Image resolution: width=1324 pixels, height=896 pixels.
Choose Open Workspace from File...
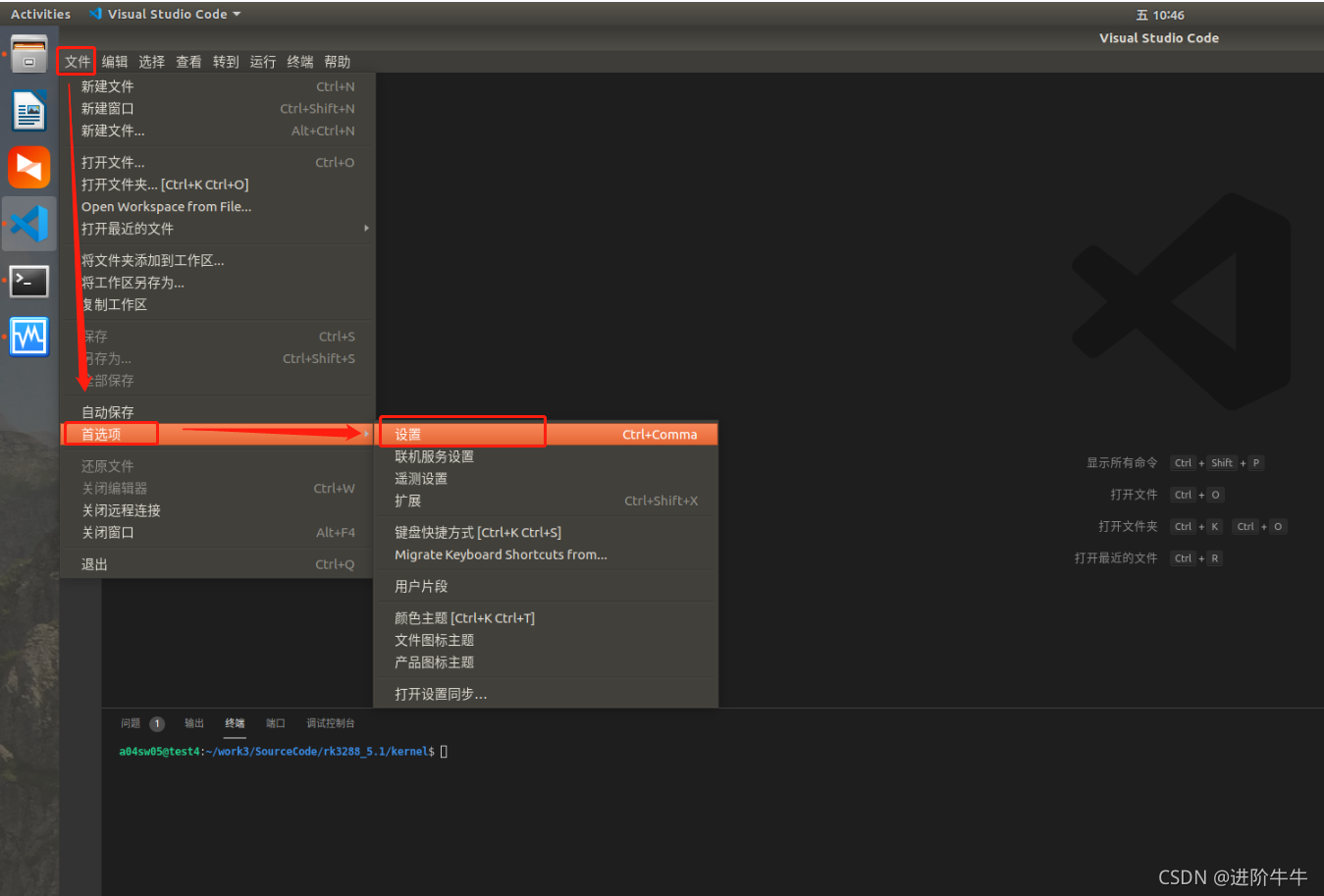(218, 206)
